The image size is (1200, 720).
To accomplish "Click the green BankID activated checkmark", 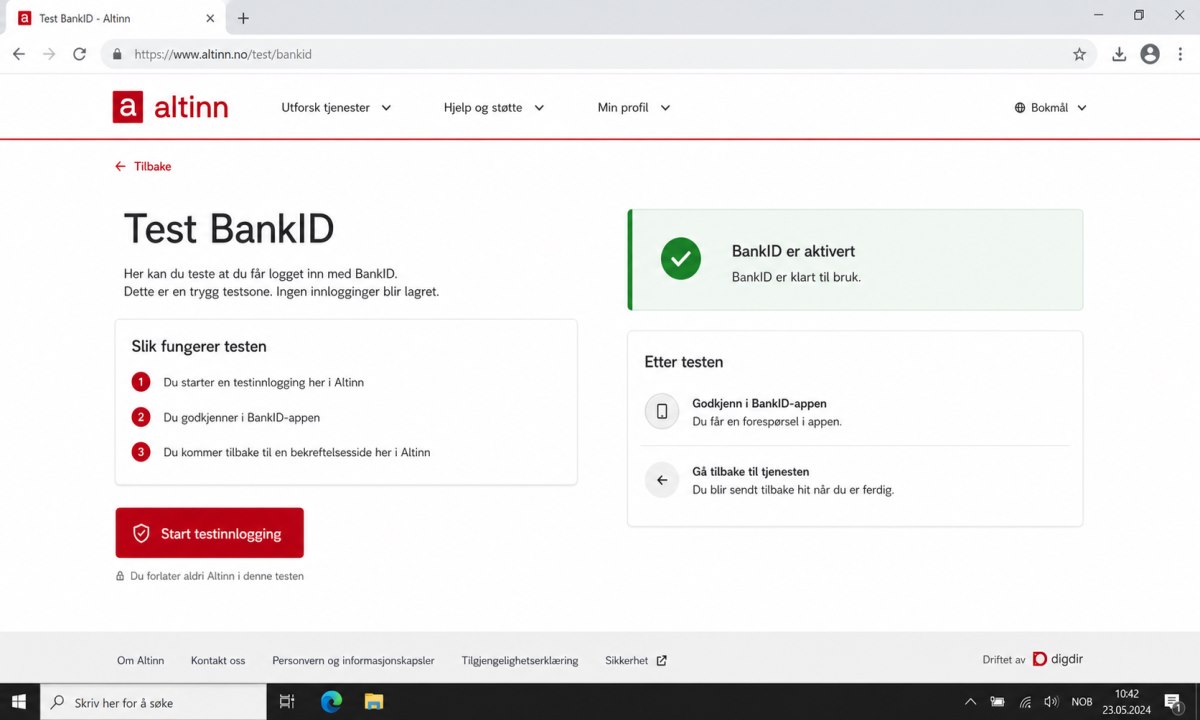I will click(681, 259).
